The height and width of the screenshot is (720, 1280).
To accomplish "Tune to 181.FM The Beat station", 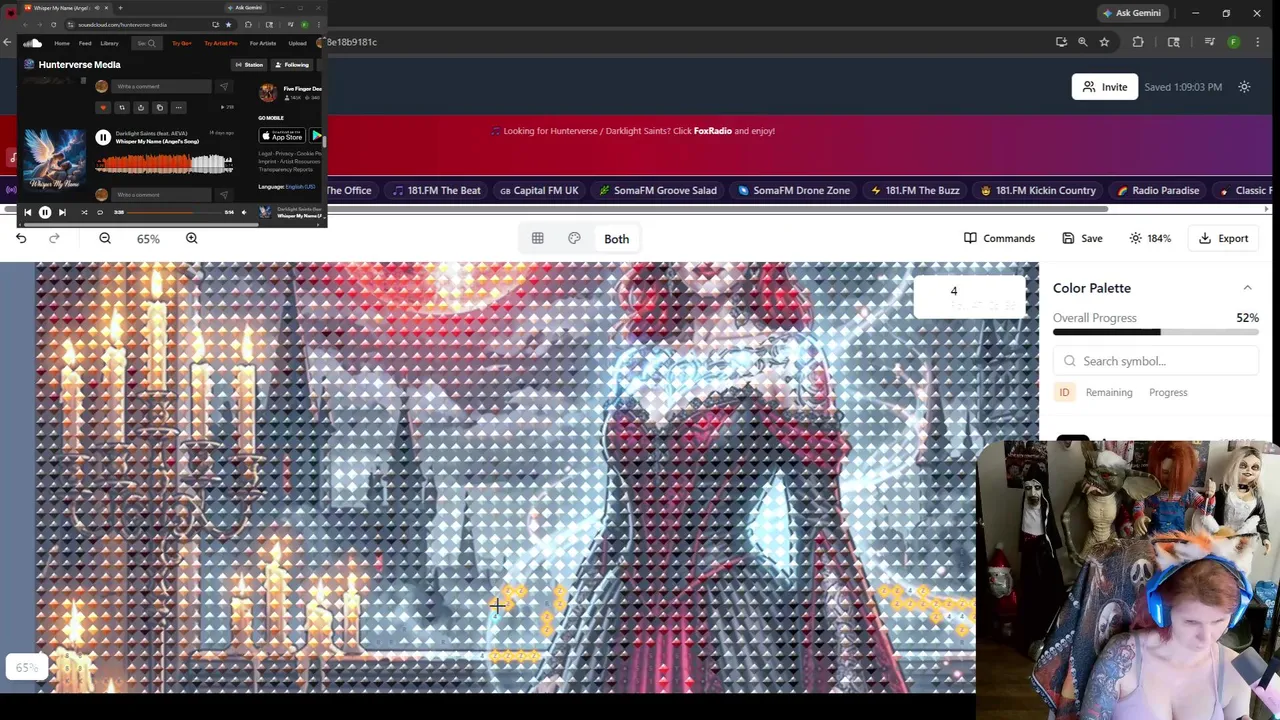I will 436,190.
